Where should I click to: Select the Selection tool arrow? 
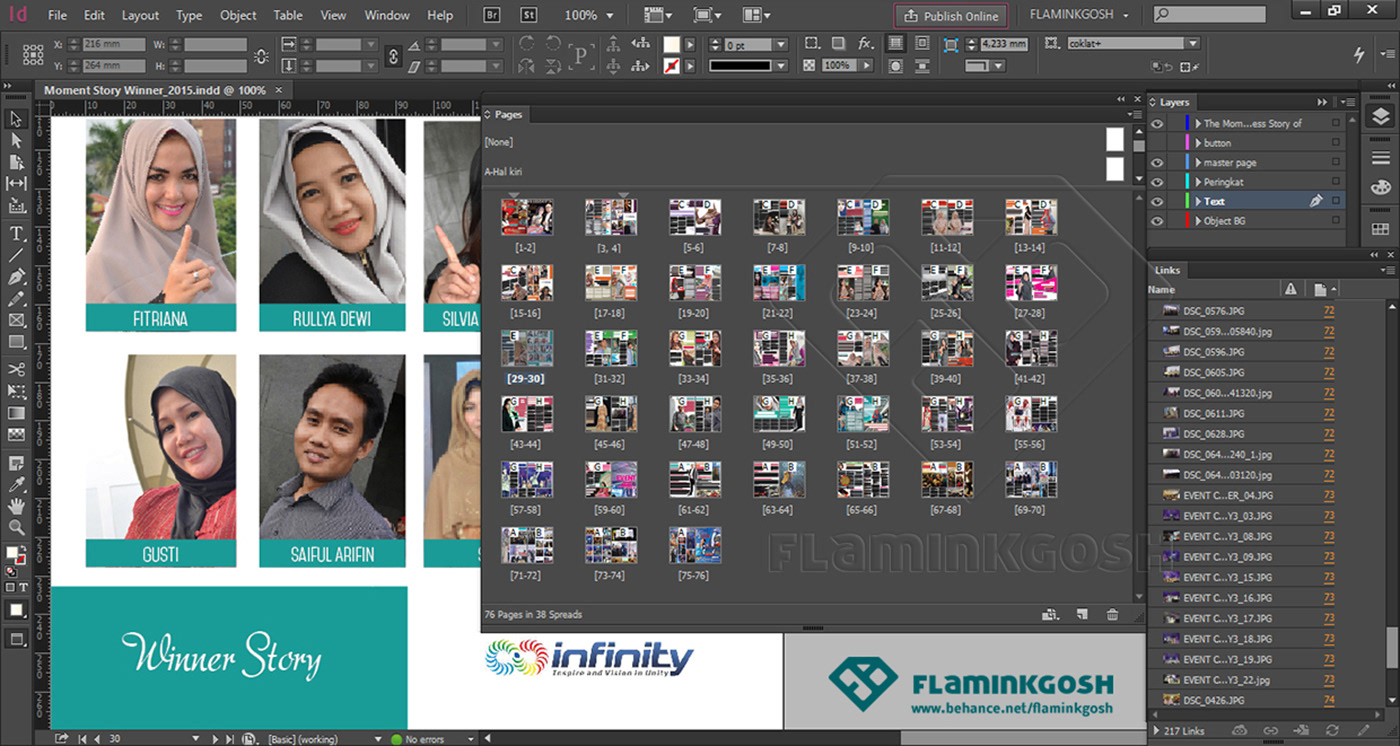[16, 119]
